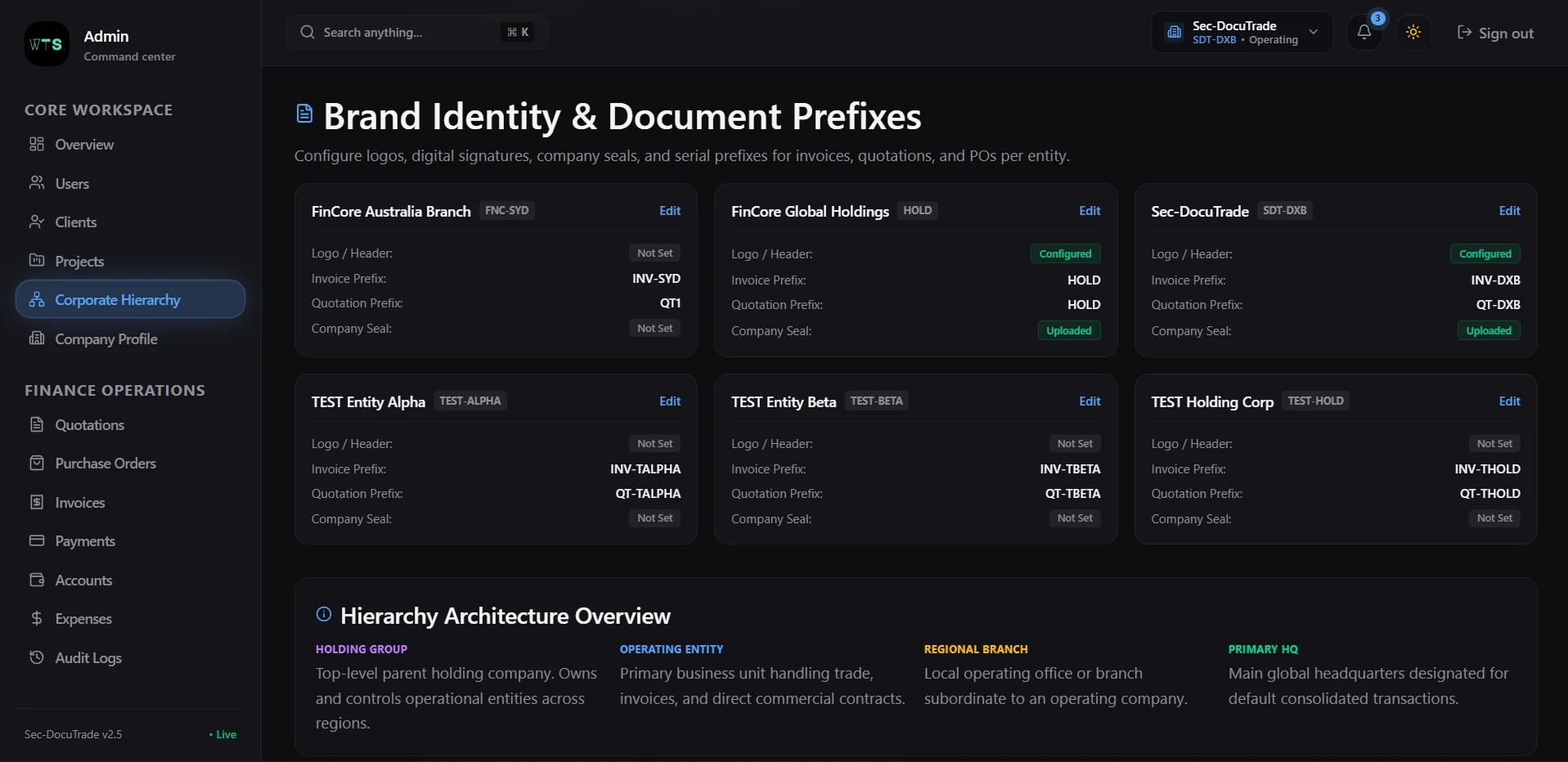The width and height of the screenshot is (1568, 762).
Task: Edit FinCore Global Holdings card
Action: (1090, 211)
